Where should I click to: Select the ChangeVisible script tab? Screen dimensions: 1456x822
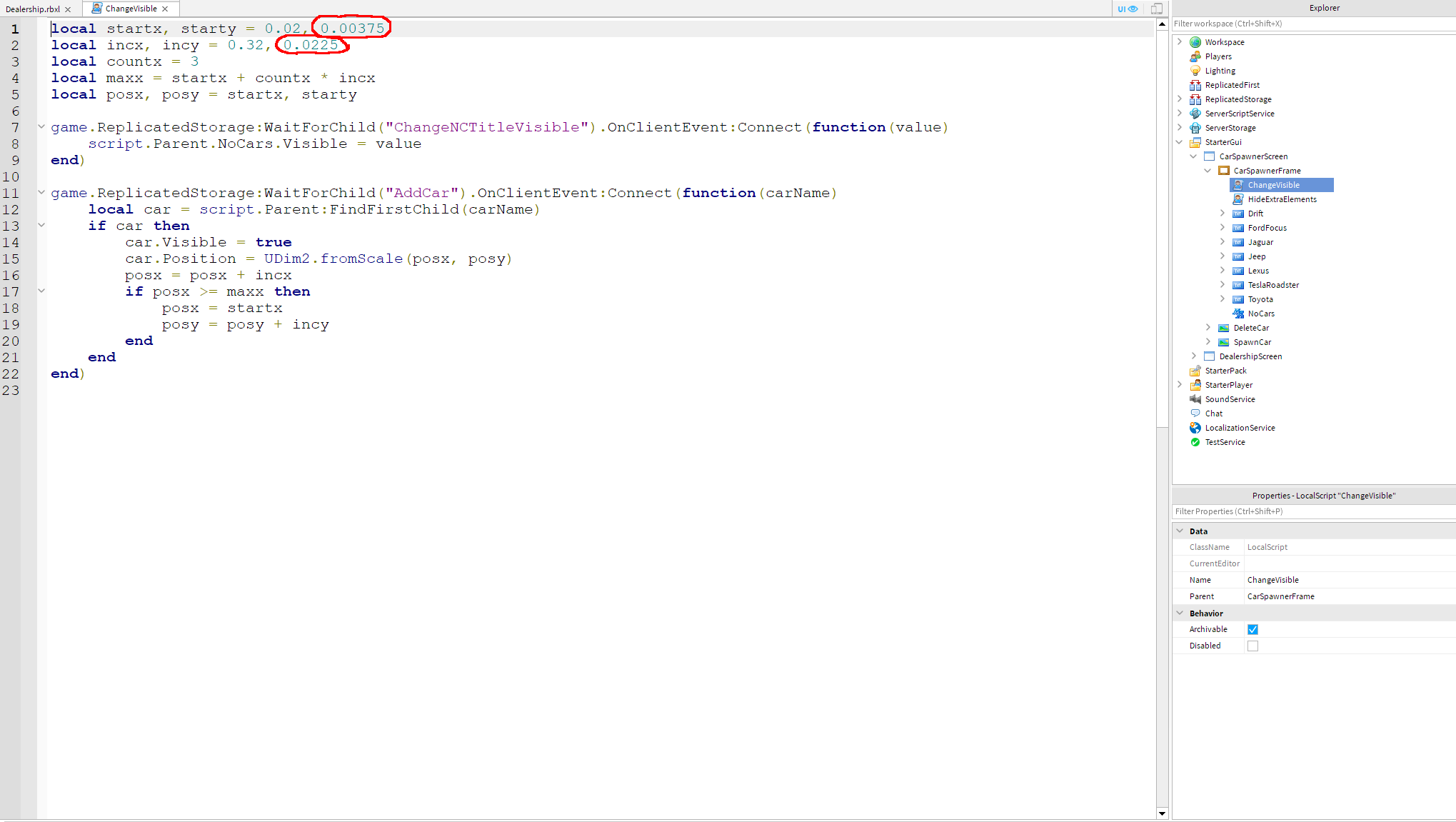click(131, 9)
